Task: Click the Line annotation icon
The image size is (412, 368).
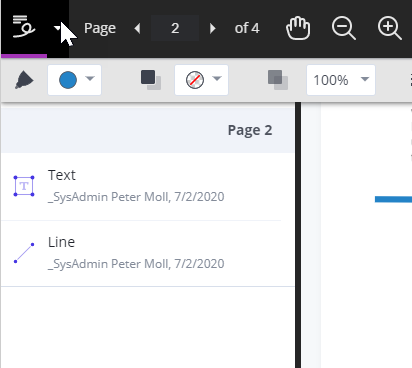Action: [x=24, y=253]
